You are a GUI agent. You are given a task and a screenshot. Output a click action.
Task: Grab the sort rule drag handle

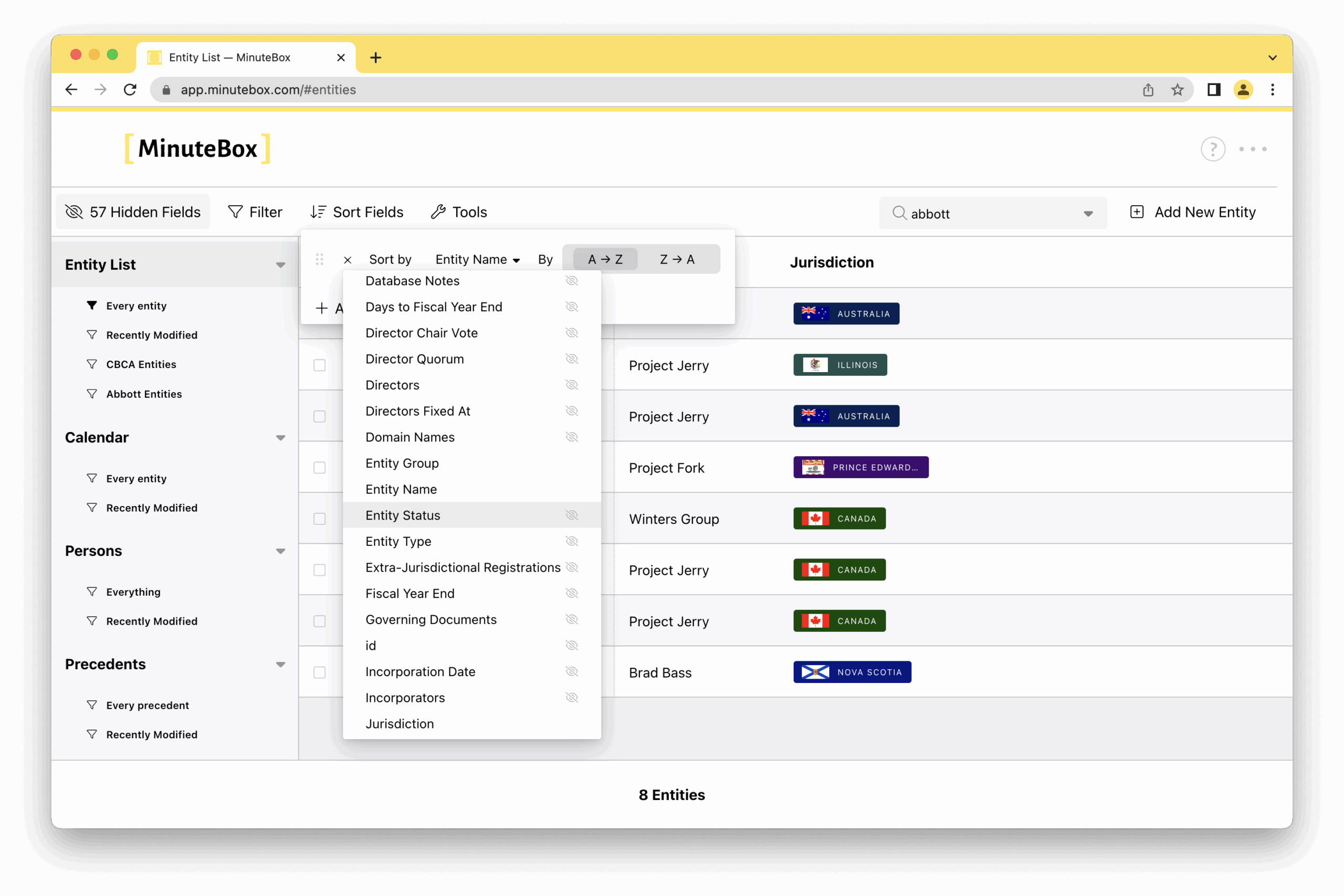pos(319,259)
